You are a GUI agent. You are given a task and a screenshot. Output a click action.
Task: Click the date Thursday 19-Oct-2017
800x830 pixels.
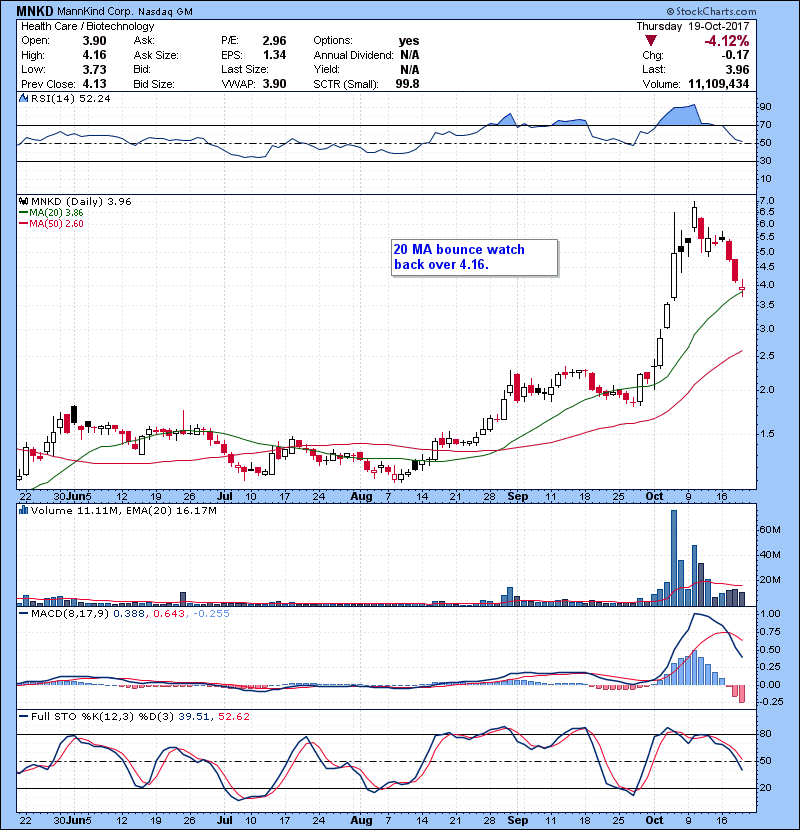[693, 26]
